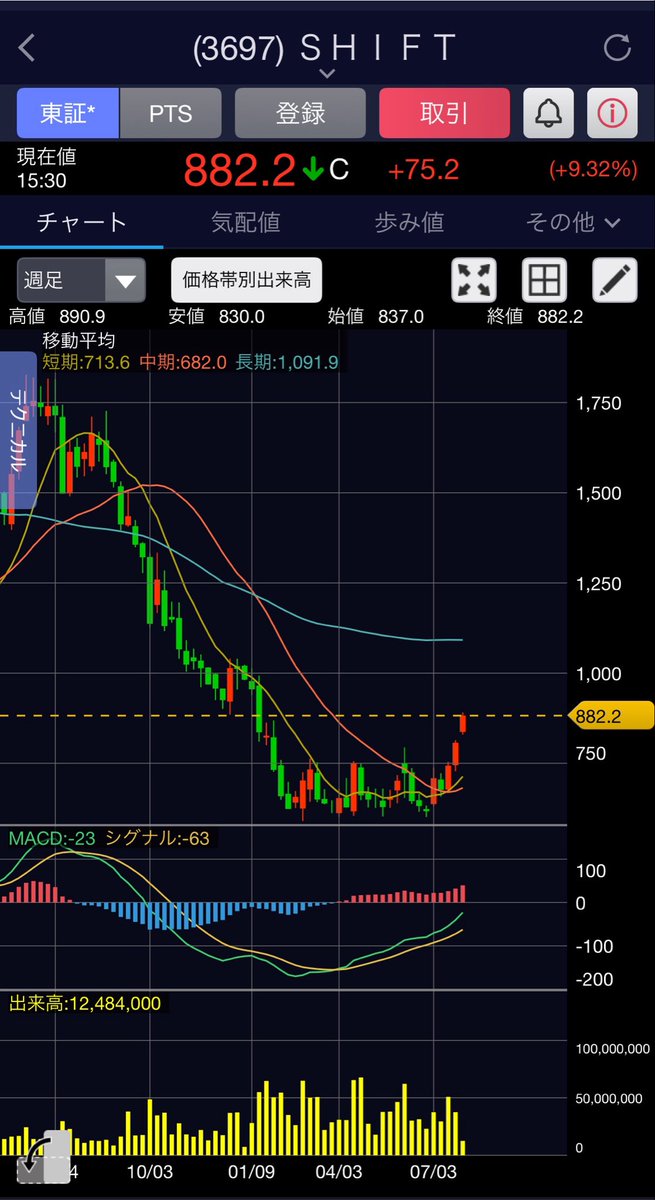Image resolution: width=655 pixels, height=1200 pixels.
Task: Tap the シグナル:-63 indicator label
Action: tap(156, 838)
